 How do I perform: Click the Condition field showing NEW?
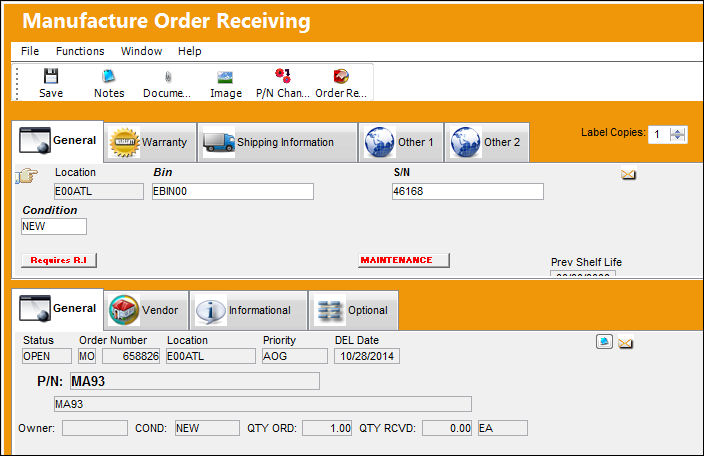[x=53, y=227]
